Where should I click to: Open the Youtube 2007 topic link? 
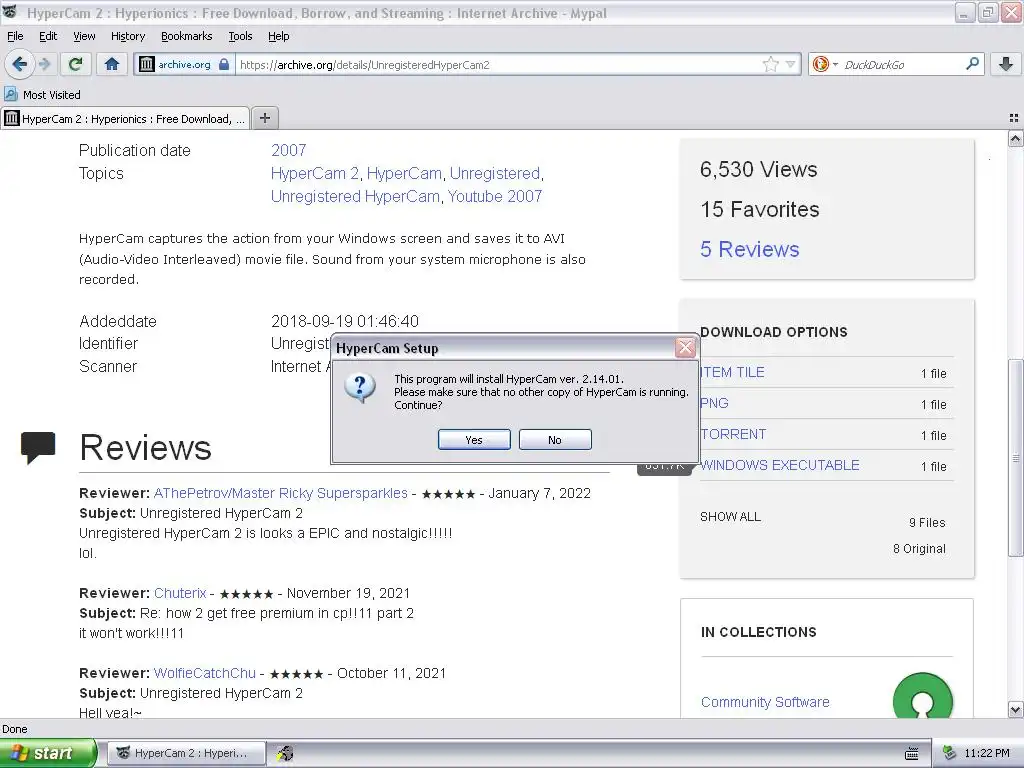(x=494, y=196)
